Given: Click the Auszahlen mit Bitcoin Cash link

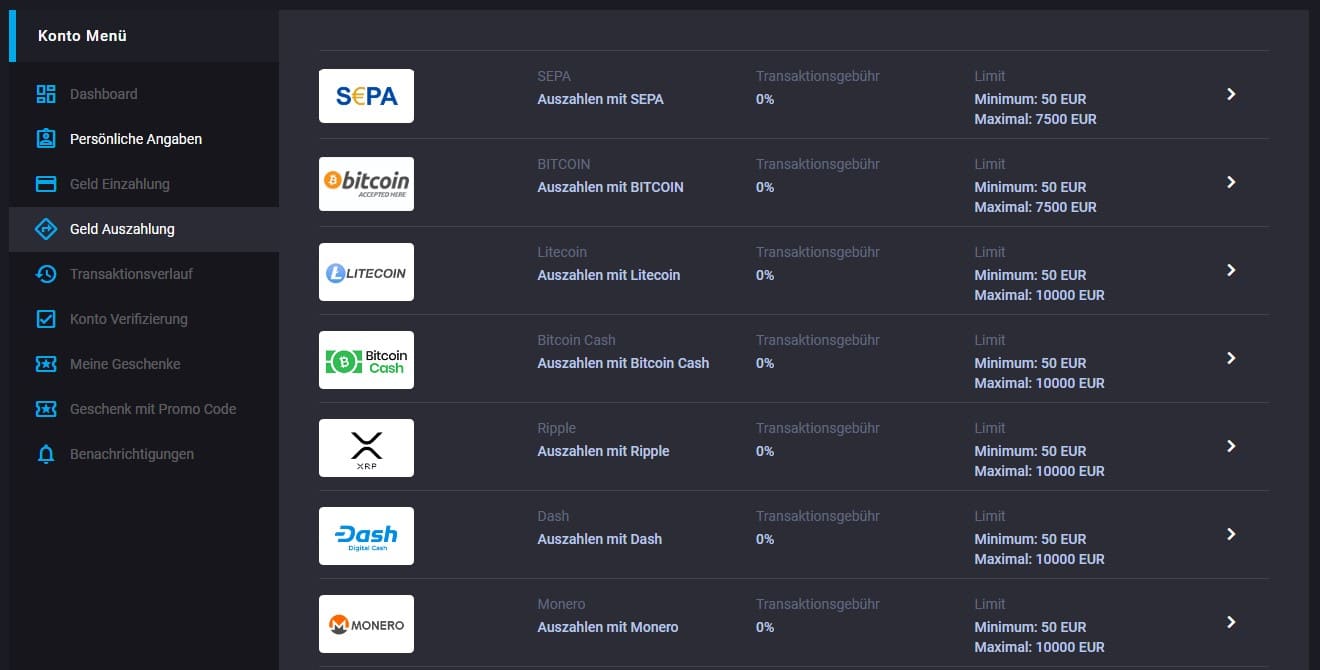Looking at the screenshot, I should point(623,363).
